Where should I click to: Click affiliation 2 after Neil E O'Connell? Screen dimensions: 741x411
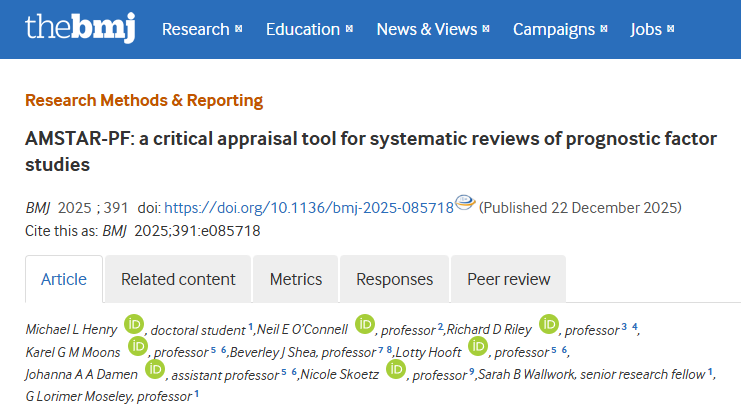click(440, 326)
